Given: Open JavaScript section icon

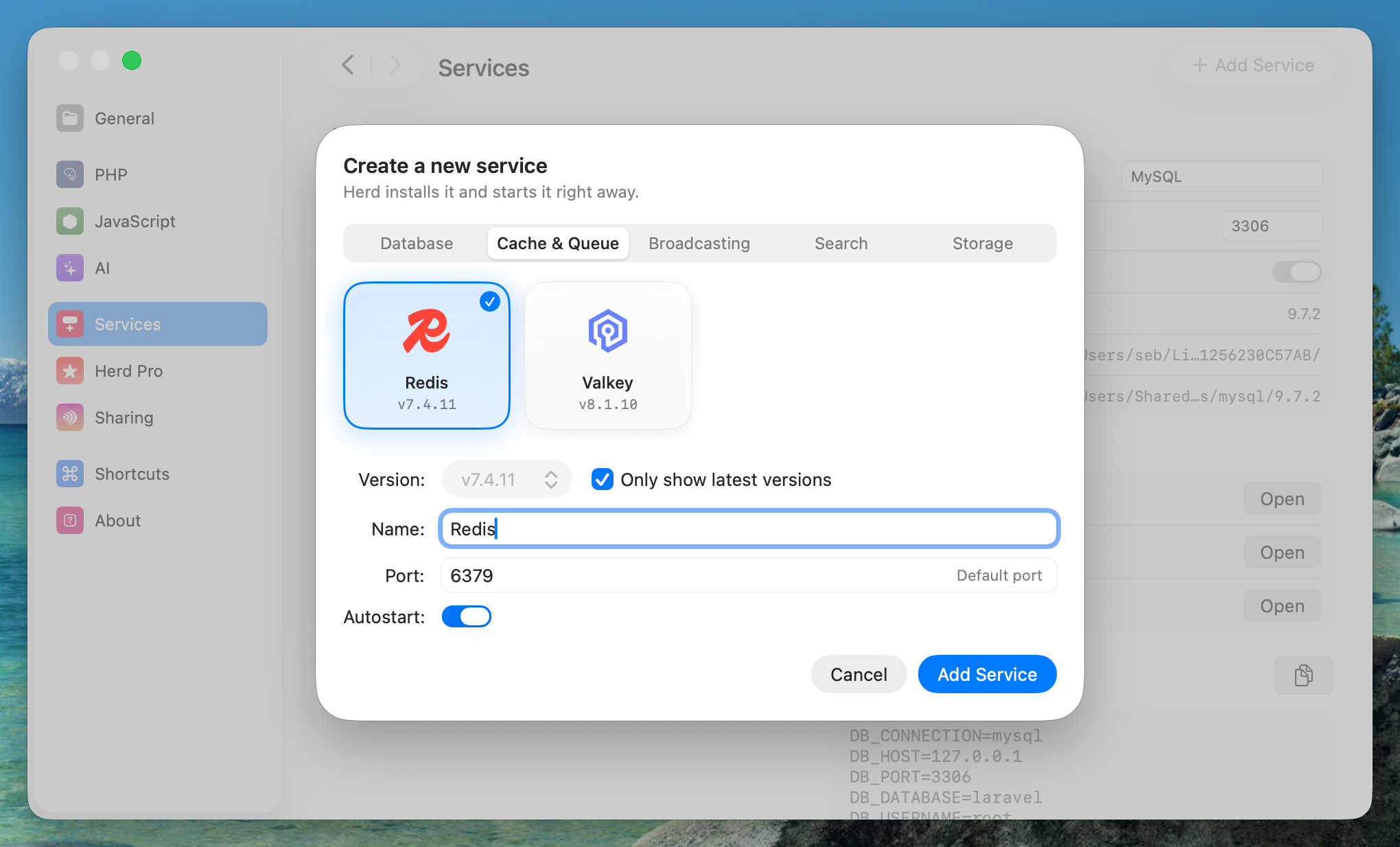Looking at the screenshot, I should coord(70,221).
